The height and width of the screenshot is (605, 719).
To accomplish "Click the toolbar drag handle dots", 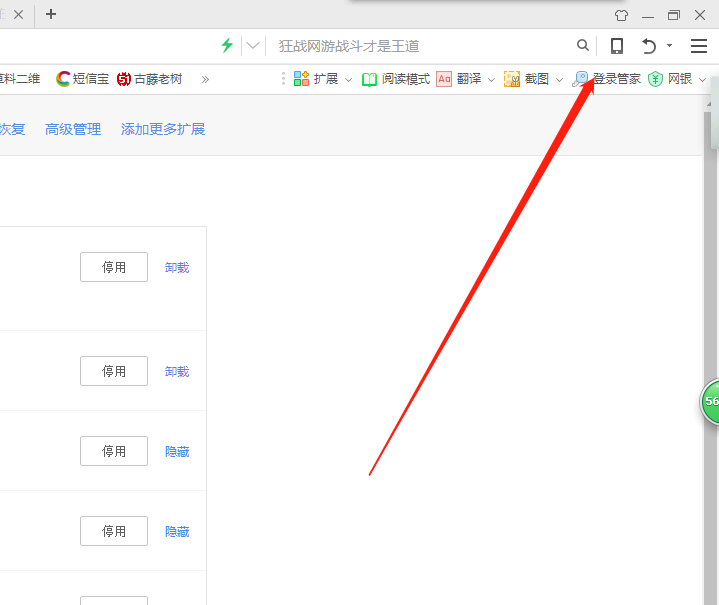I will (x=283, y=79).
